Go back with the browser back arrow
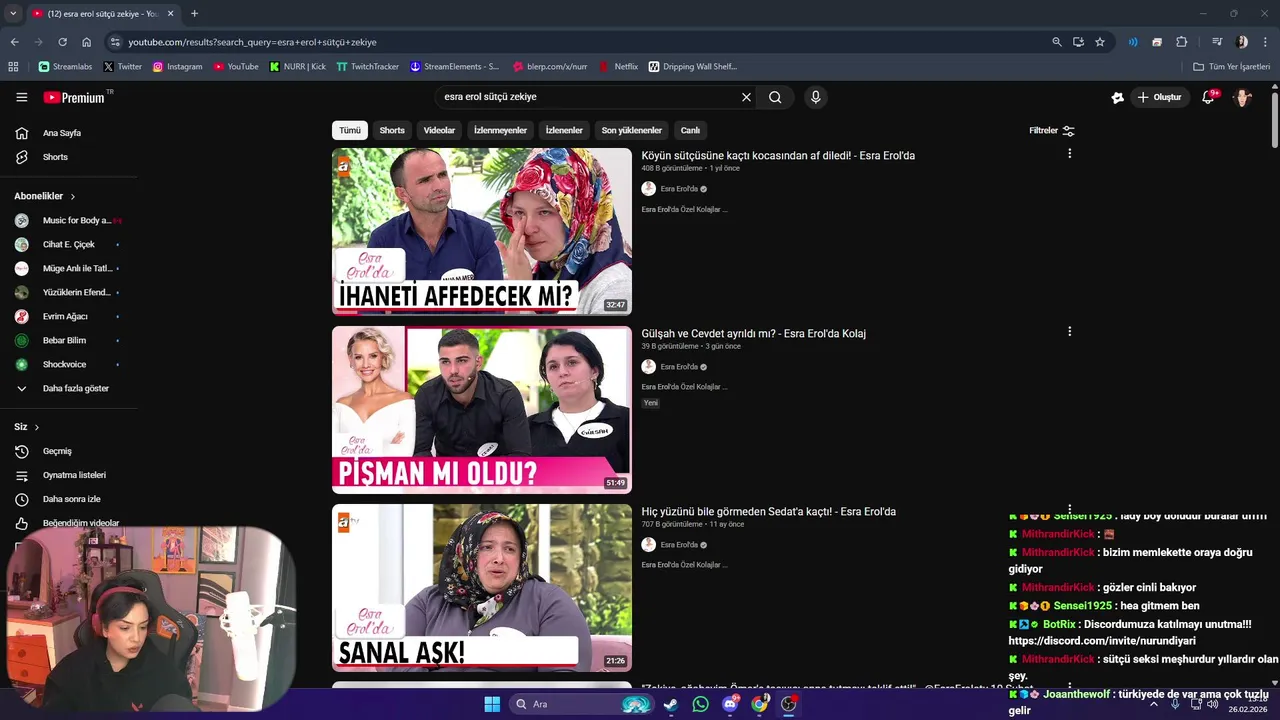Viewport: 1280px width, 720px height. [14, 42]
